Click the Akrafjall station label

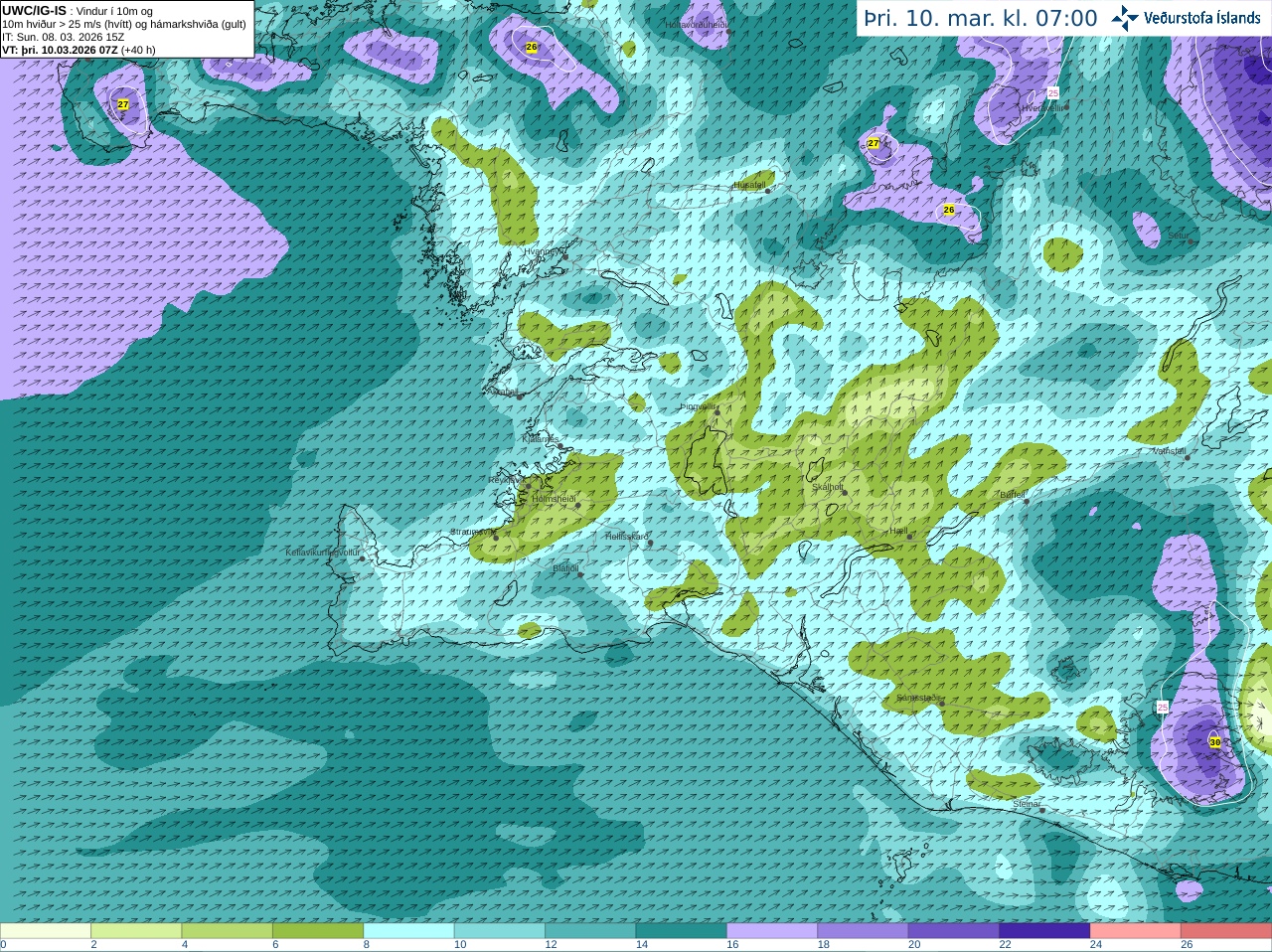click(502, 392)
